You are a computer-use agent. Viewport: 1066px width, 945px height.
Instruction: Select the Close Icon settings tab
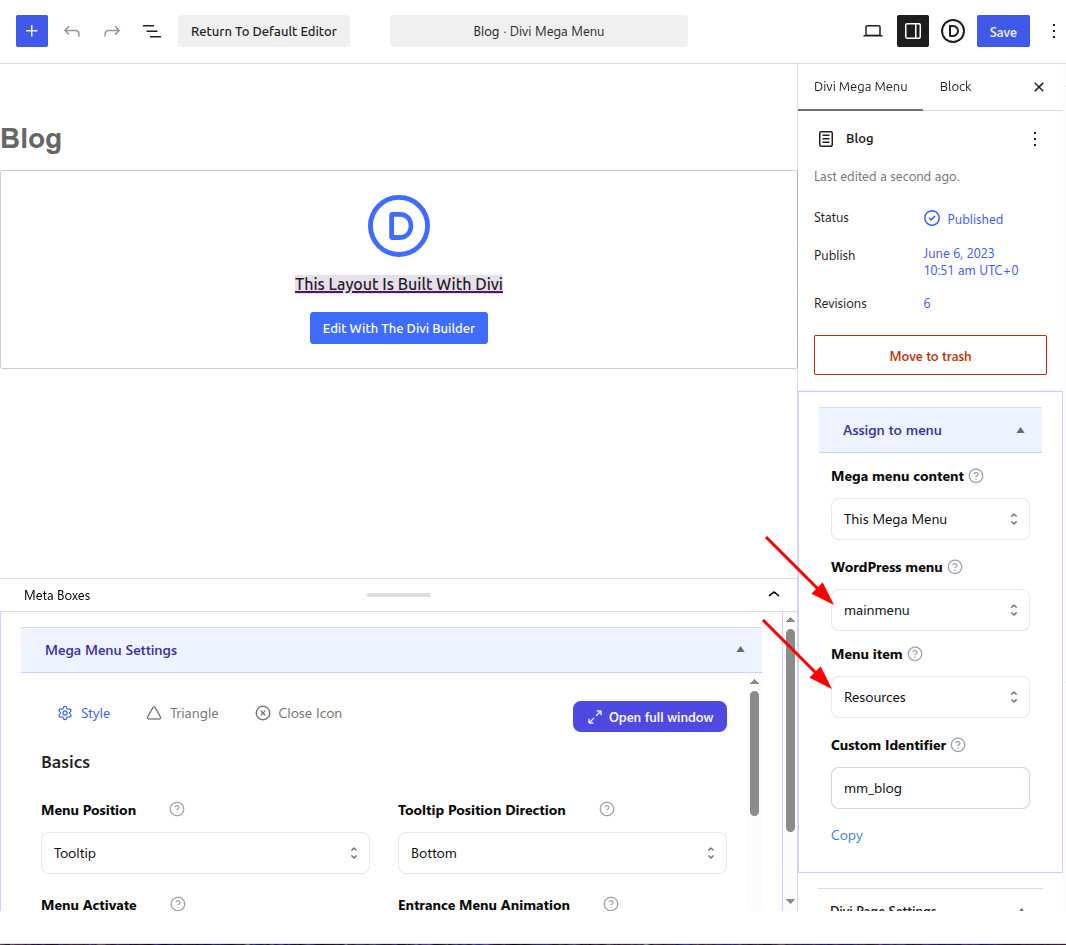(298, 713)
